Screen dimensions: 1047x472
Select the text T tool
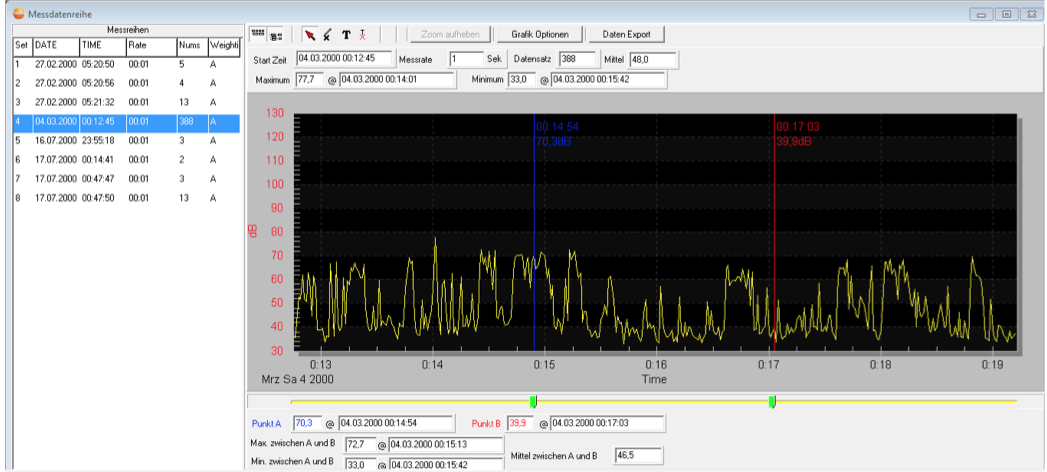pos(346,34)
